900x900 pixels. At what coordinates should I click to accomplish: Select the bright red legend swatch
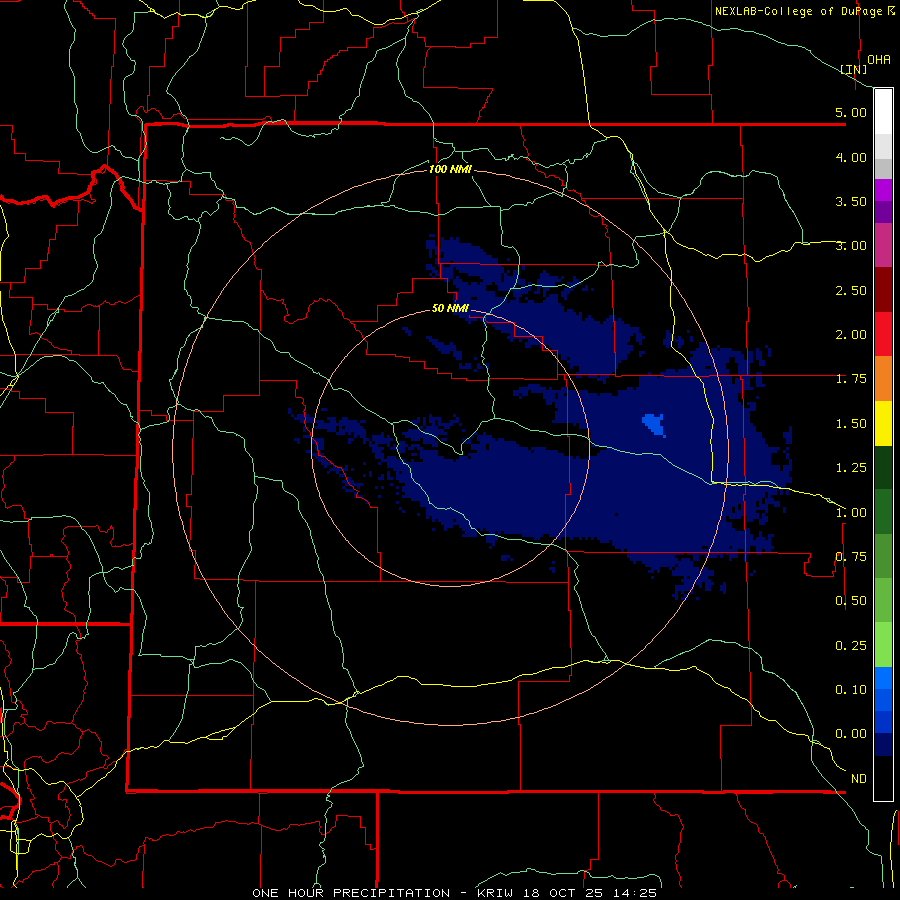(883, 335)
